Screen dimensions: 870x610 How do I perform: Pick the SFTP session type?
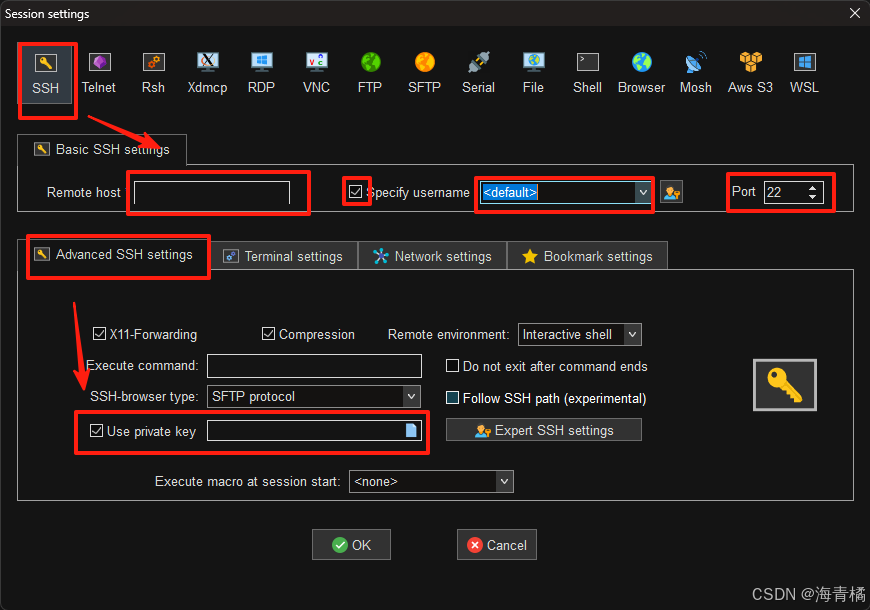pyautogui.click(x=424, y=72)
